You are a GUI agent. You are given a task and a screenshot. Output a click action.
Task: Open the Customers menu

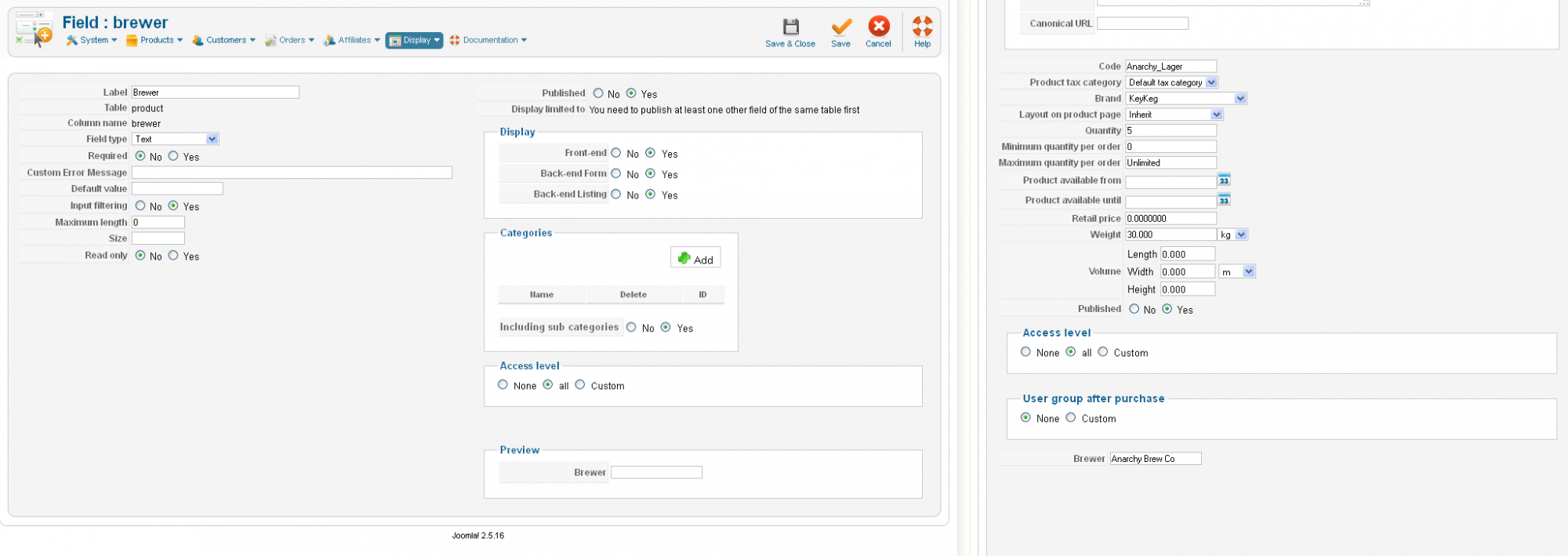tap(223, 40)
